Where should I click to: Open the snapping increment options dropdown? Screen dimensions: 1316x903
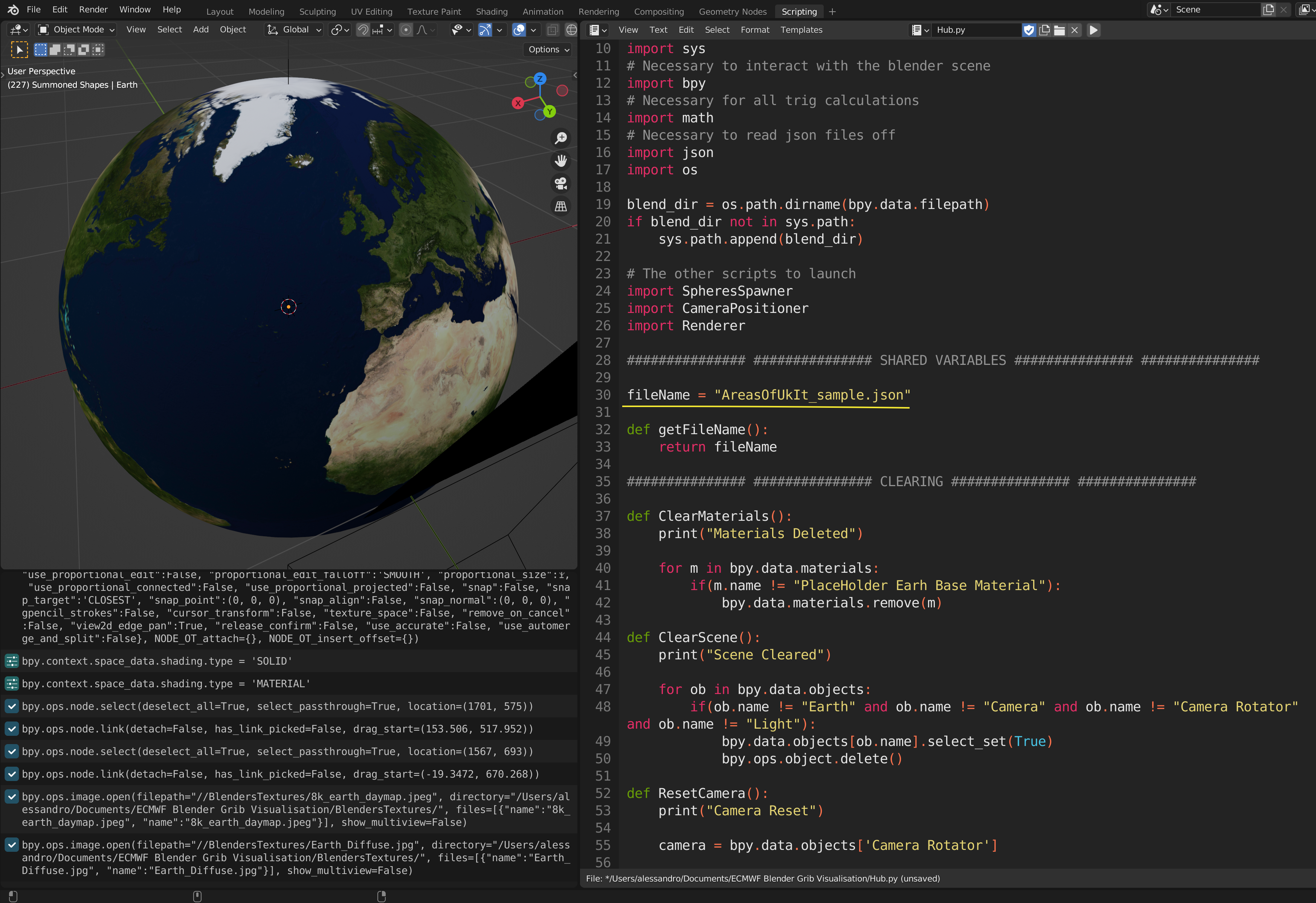coord(383,29)
